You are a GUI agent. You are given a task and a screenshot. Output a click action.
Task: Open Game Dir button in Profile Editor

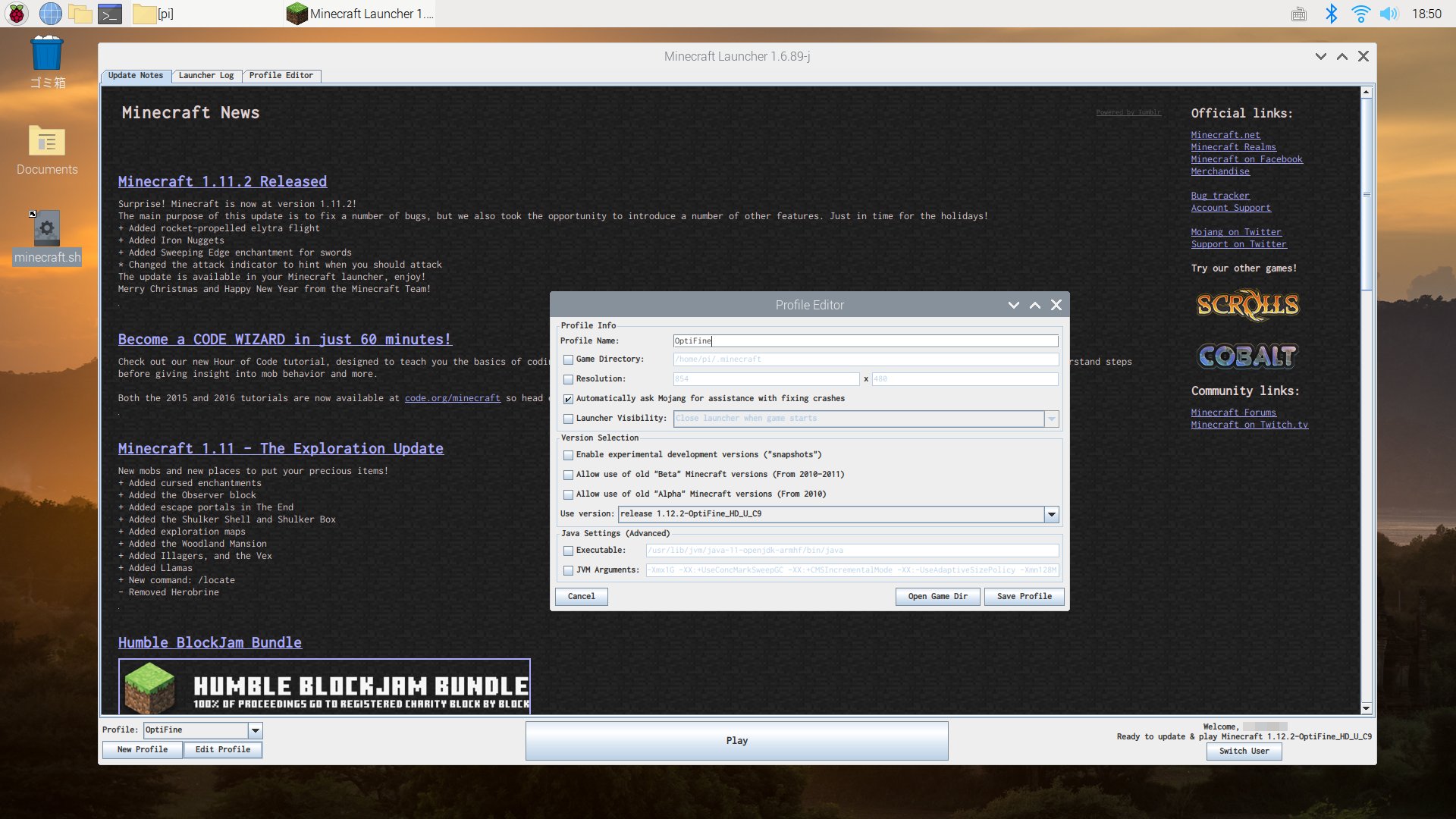tap(937, 596)
